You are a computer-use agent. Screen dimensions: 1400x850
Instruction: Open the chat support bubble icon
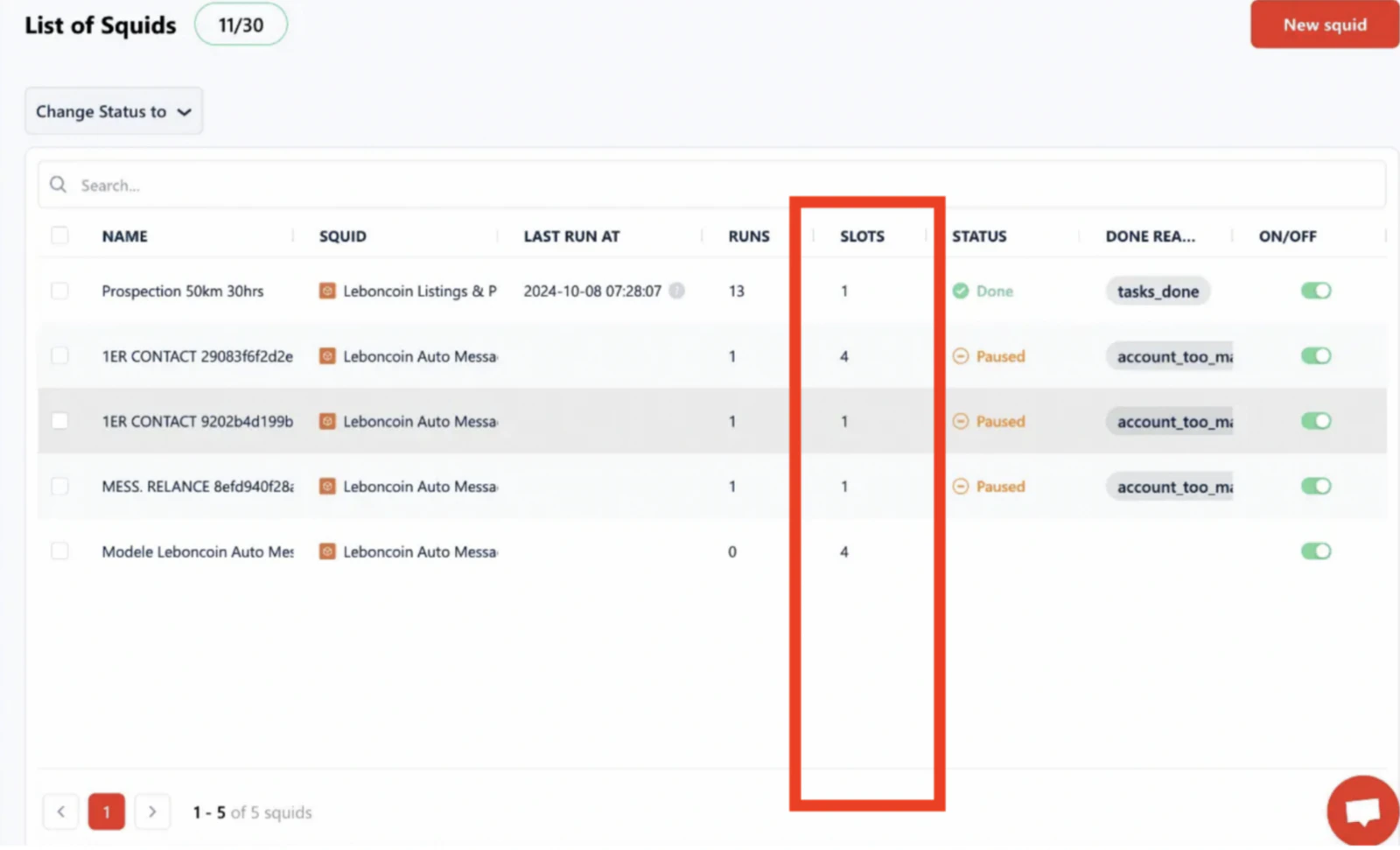(1362, 811)
